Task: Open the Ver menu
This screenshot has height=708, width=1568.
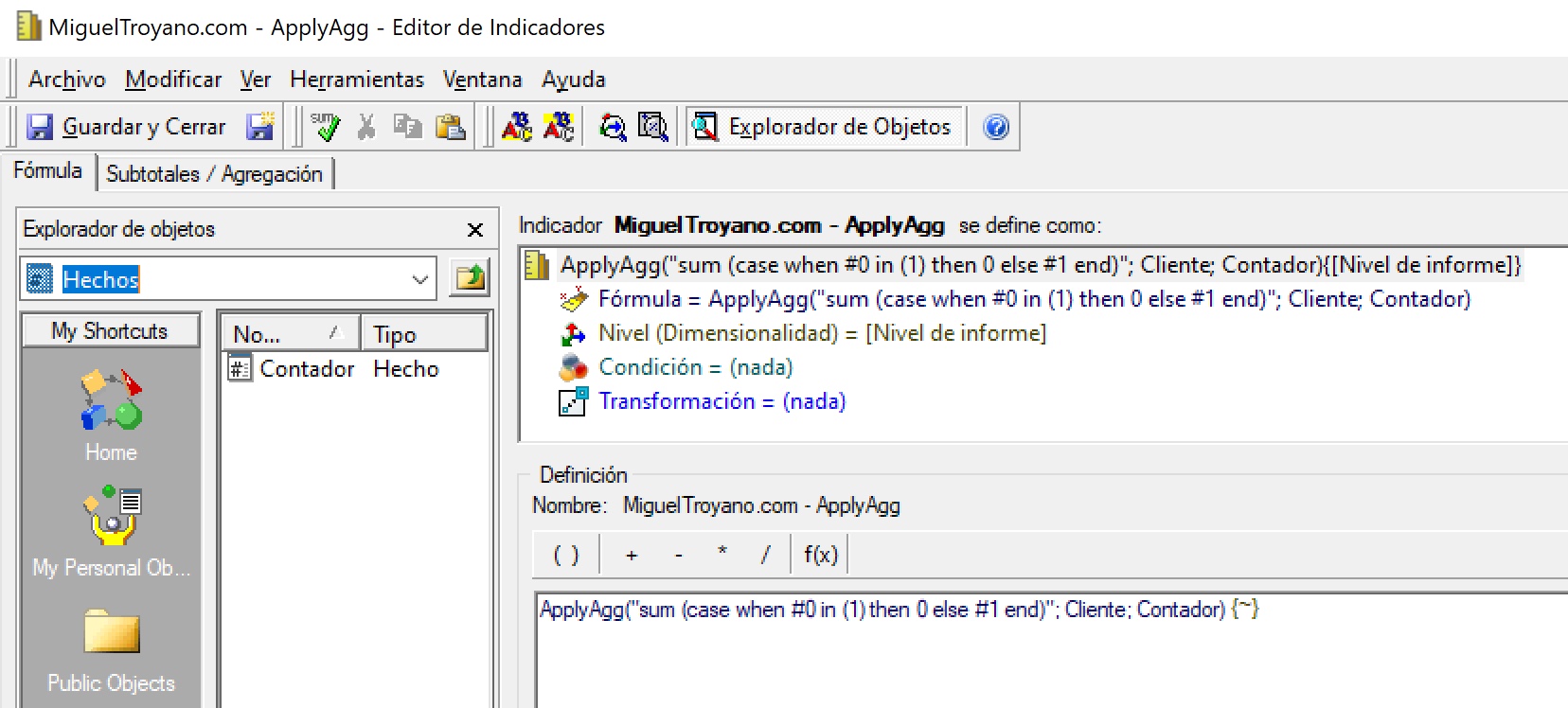Action: point(256,80)
